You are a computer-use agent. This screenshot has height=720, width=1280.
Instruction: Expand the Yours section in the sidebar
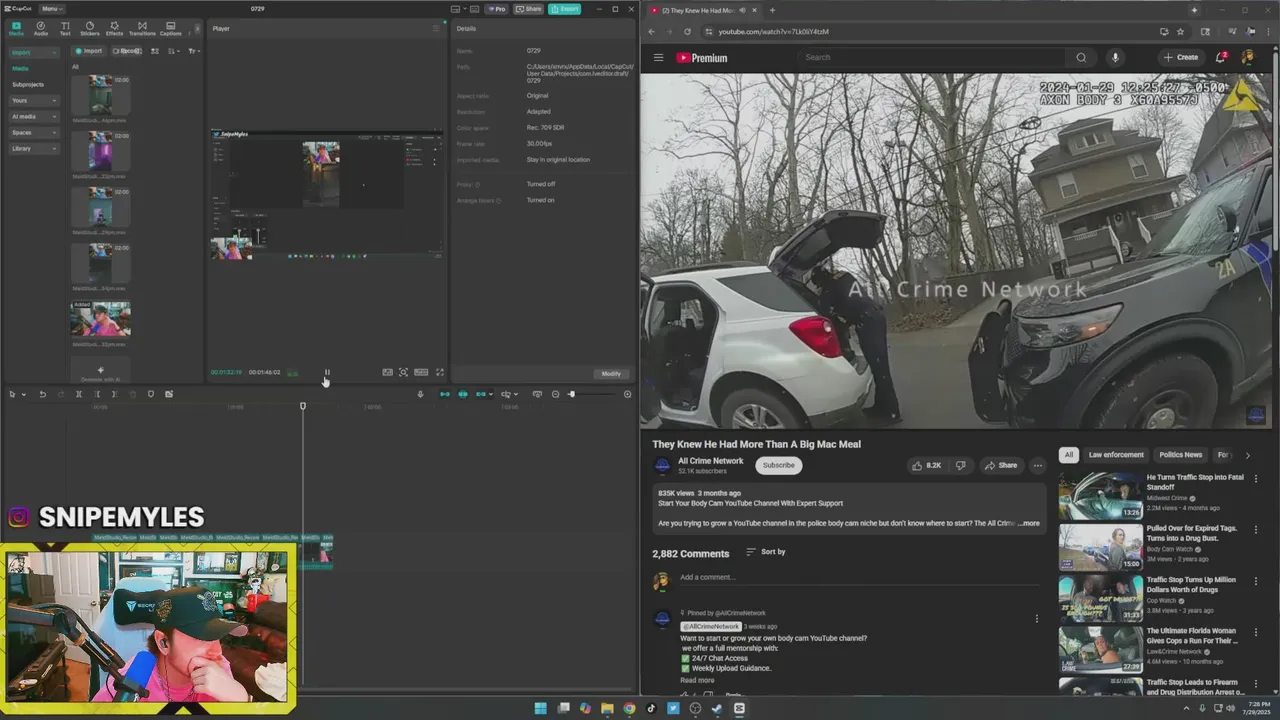tap(34, 100)
